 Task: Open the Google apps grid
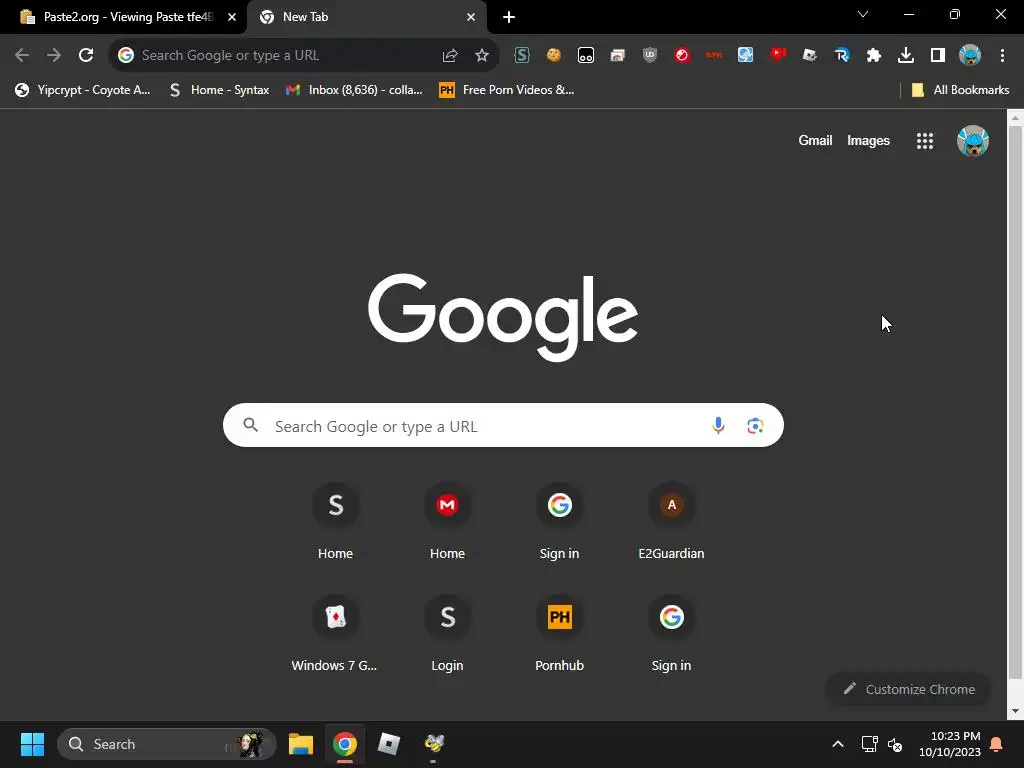click(x=925, y=140)
